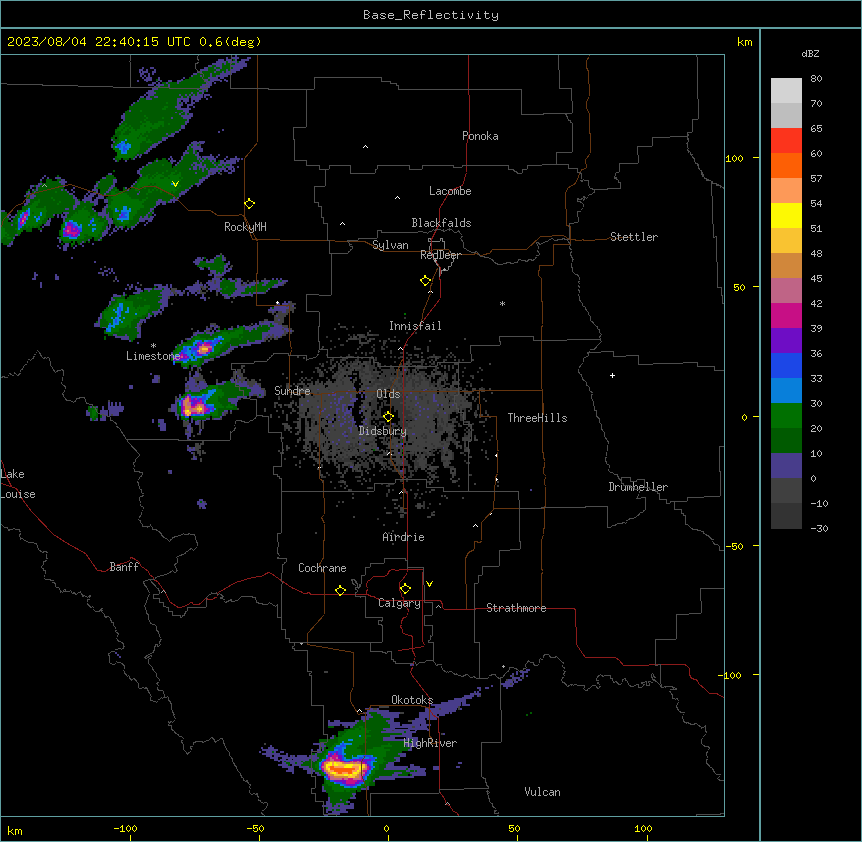Pick the orange 57-60 dBZ legend swatch
Image resolution: width=862 pixels, height=842 pixels.
point(786,165)
